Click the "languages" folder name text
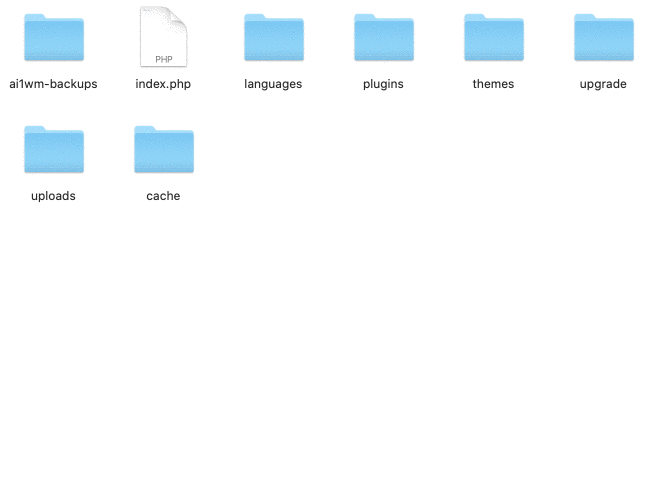This screenshot has width=672, height=503. tap(273, 84)
